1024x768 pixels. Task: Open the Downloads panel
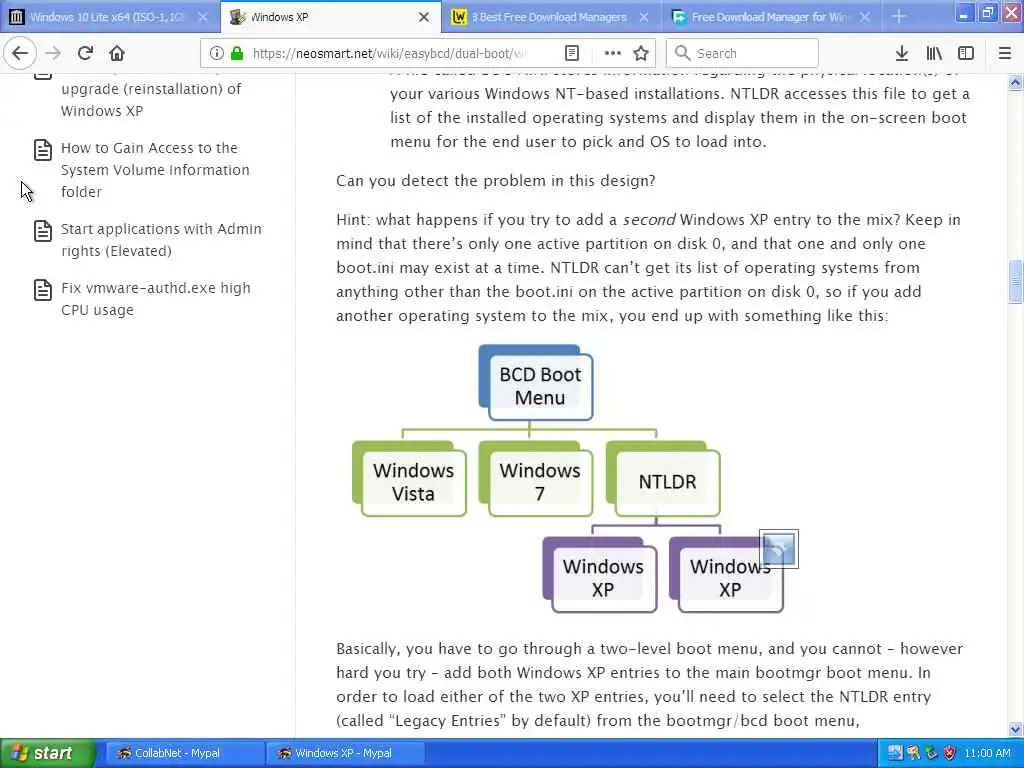pos(902,53)
